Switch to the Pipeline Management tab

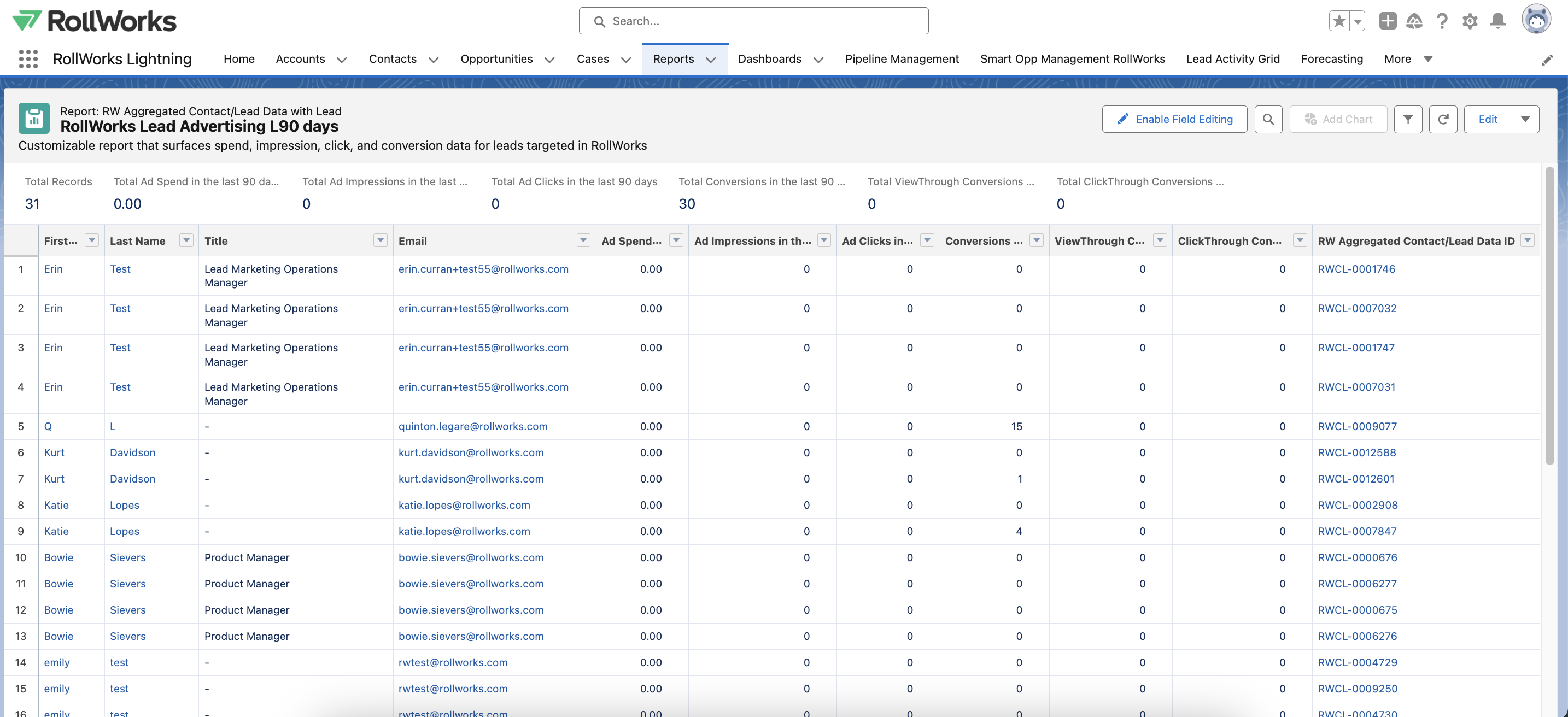coord(902,59)
